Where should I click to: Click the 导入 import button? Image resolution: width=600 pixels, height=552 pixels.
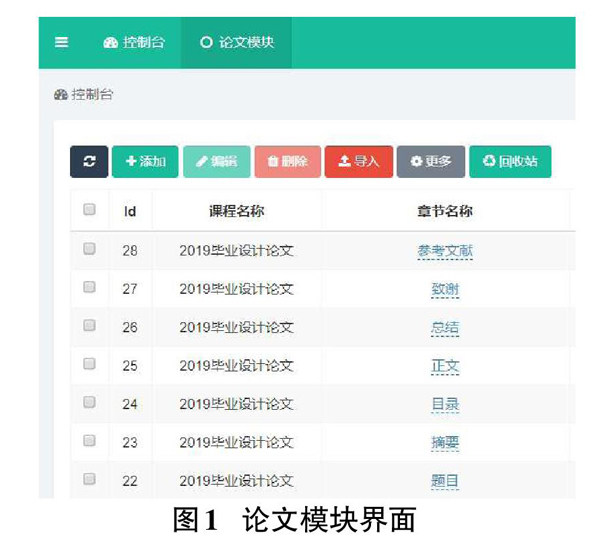point(358,161)
